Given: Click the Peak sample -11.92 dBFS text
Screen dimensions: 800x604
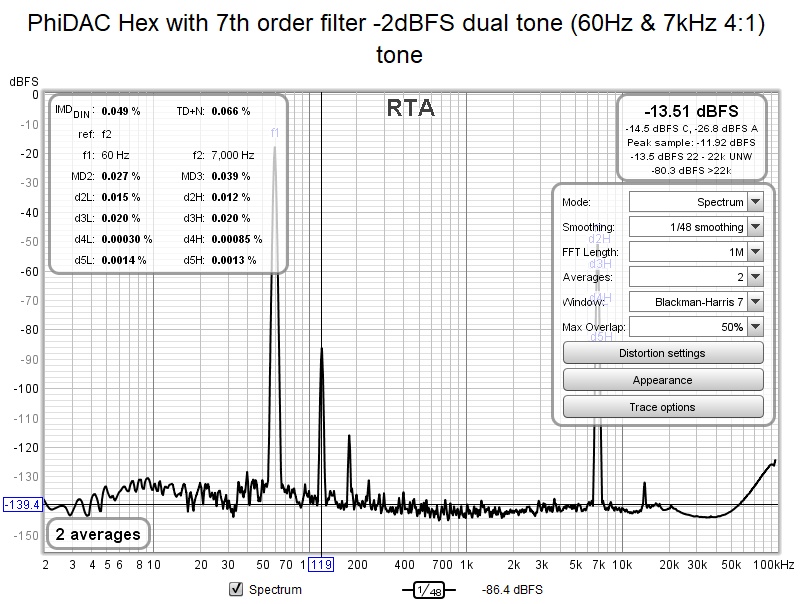Looking at the screenshot, I should (x=691, y=142).
